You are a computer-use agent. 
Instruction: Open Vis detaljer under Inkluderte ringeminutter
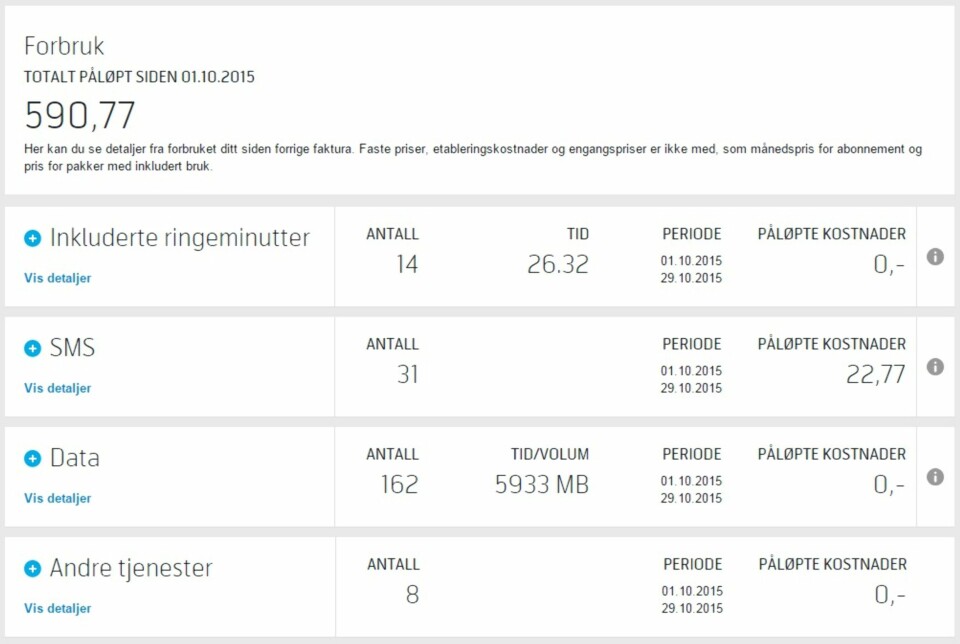(x=58, y=278)
